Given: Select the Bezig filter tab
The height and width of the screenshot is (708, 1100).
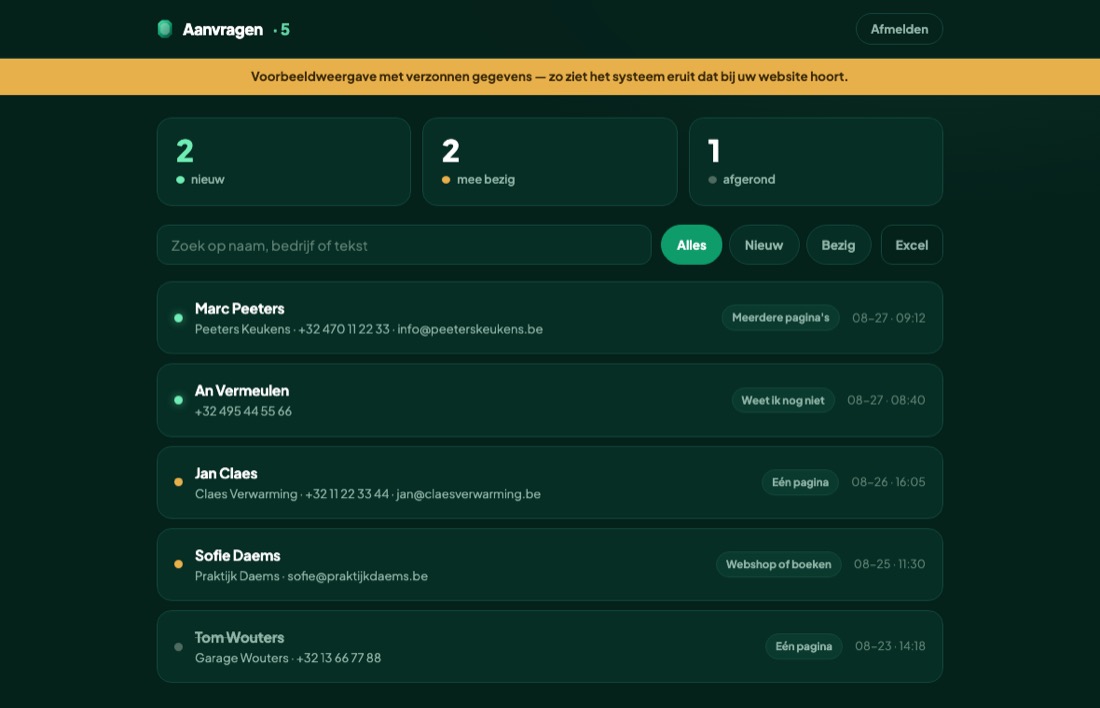Looking at the screenshot, I should pyautogui.click(x=838, y=245).
